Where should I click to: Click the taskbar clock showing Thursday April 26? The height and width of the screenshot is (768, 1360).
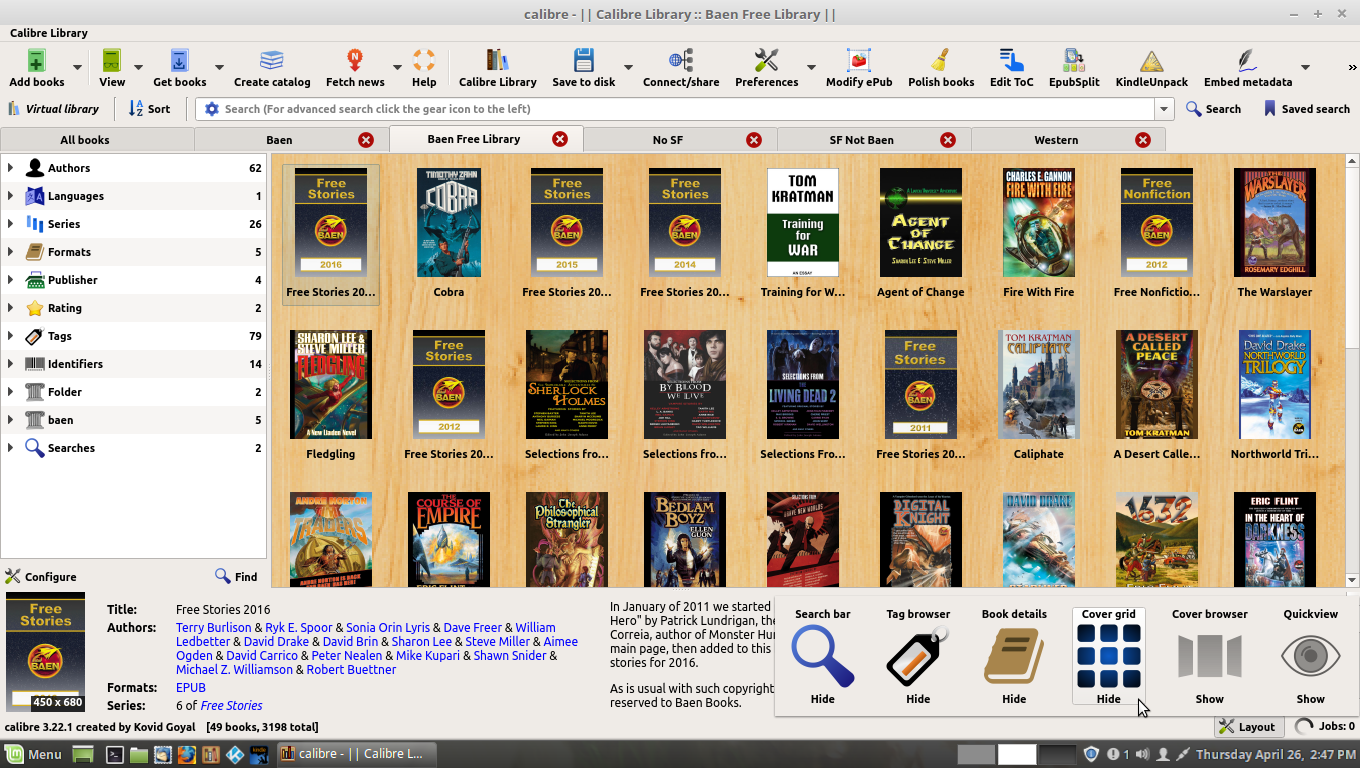1276,754
